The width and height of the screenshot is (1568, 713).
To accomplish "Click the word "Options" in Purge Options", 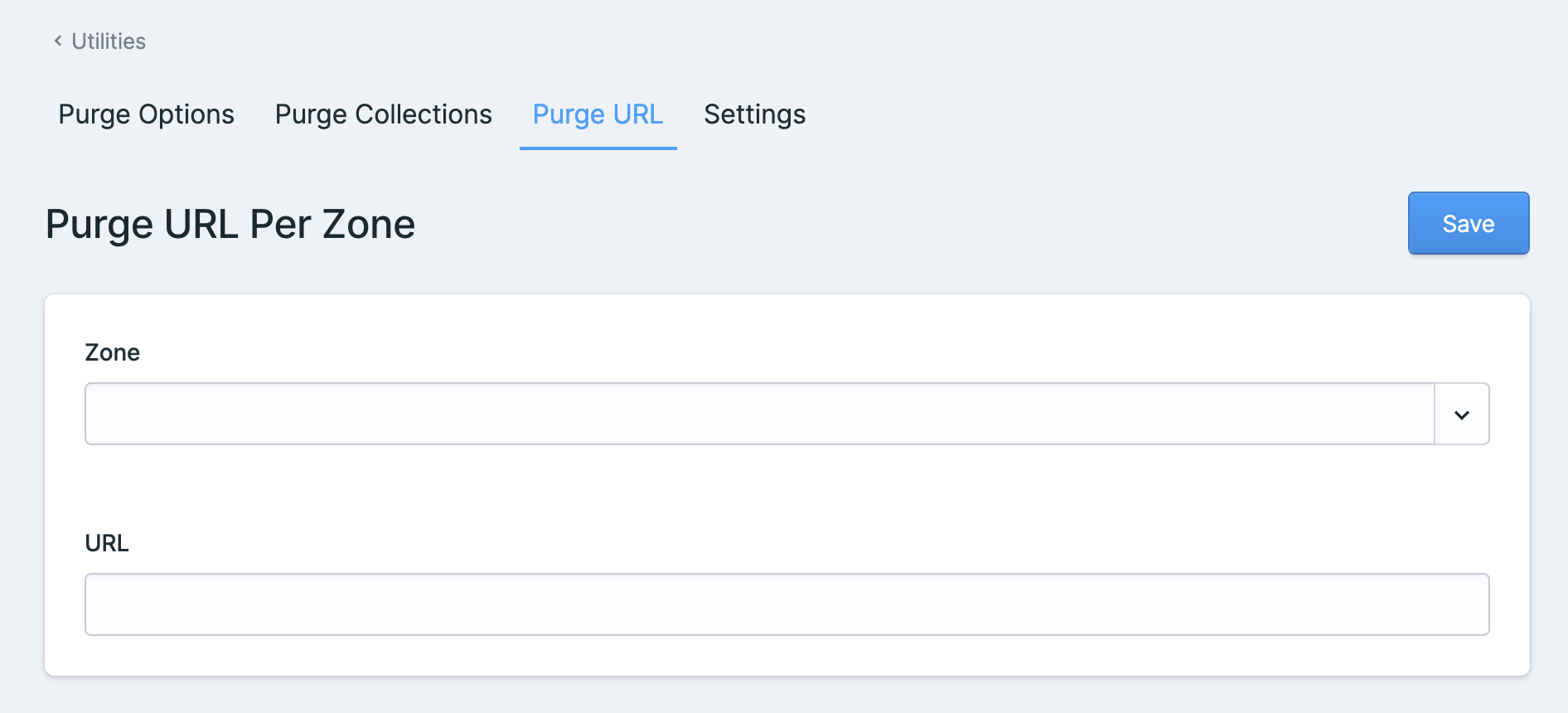I will 186,114.
